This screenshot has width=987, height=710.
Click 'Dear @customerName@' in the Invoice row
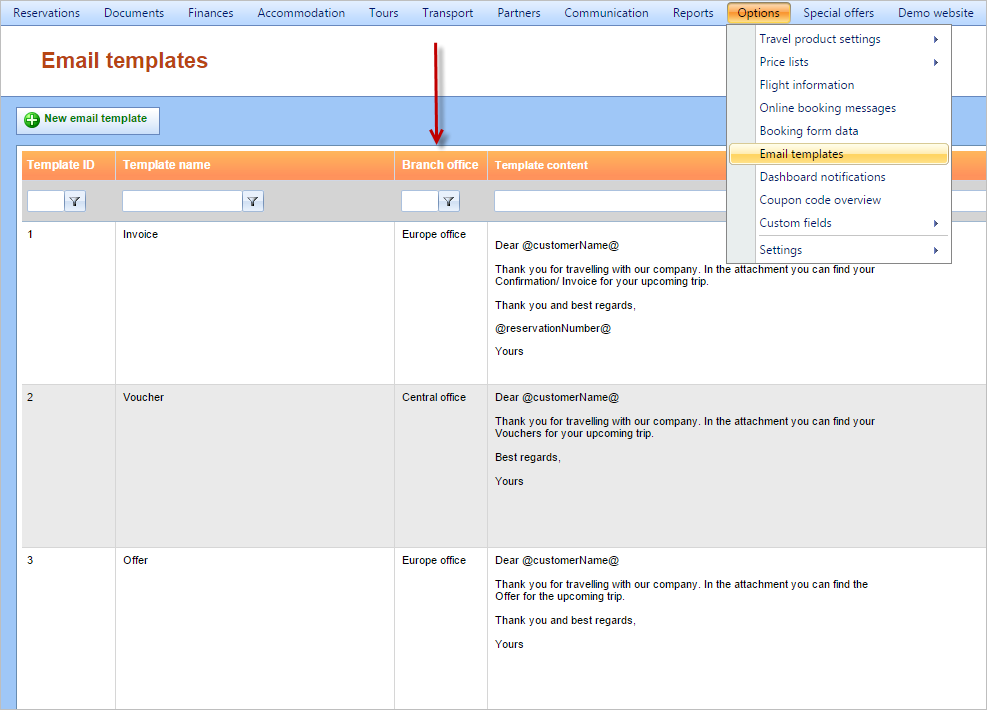pos(557,245)
